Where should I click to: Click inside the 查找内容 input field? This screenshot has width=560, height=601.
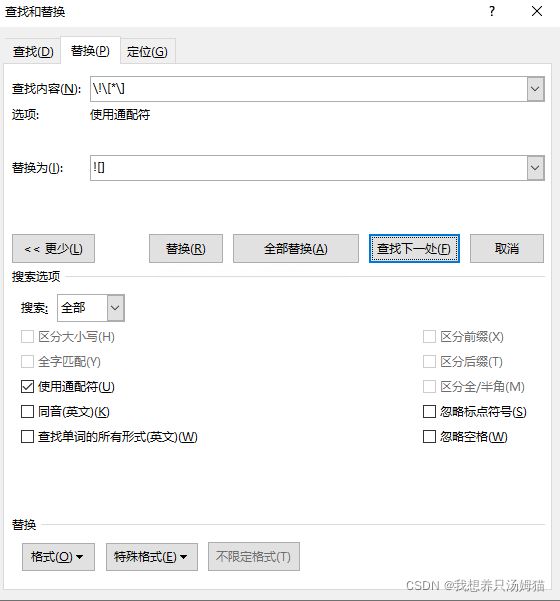coord(309,89)
